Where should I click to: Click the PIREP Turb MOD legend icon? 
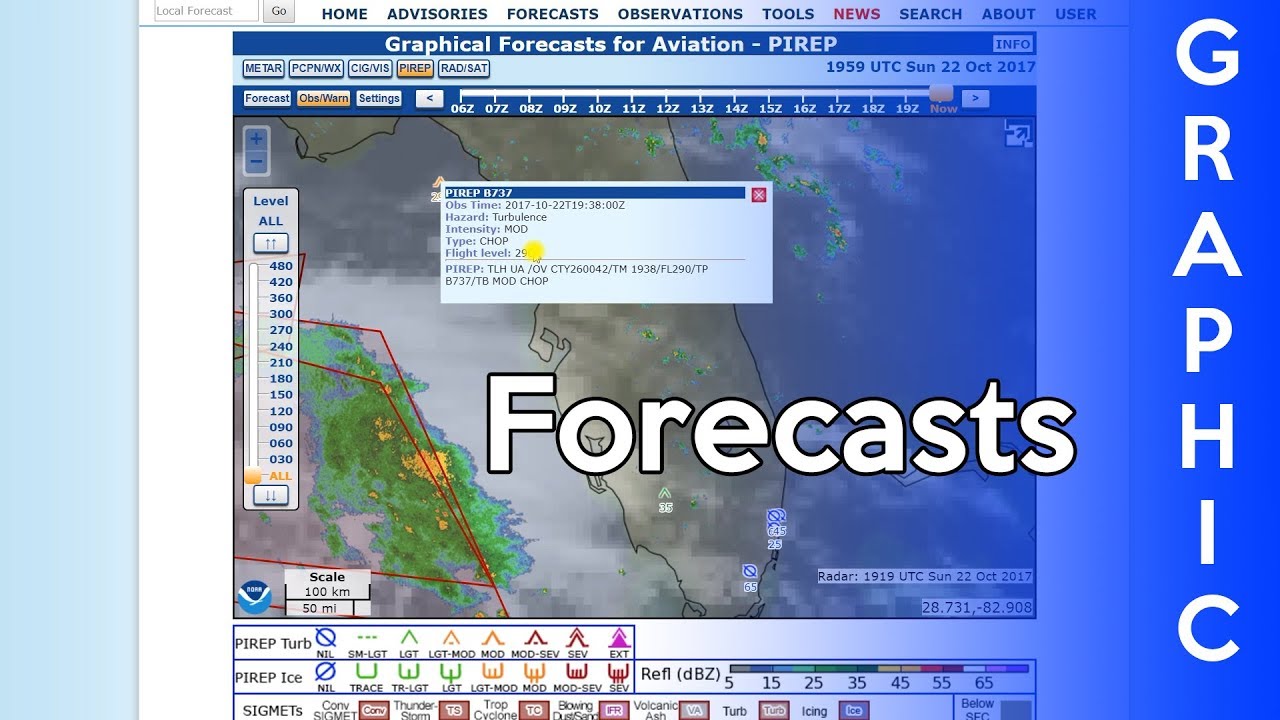493,637
